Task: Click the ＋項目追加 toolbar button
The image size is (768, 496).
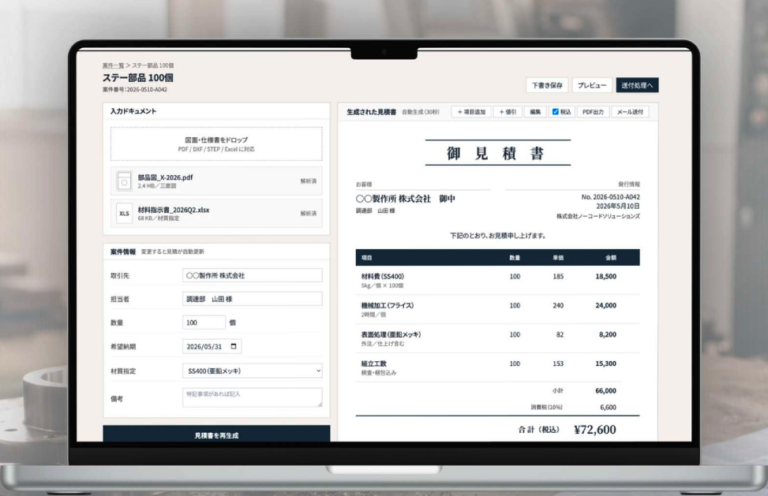Action: 471,112
